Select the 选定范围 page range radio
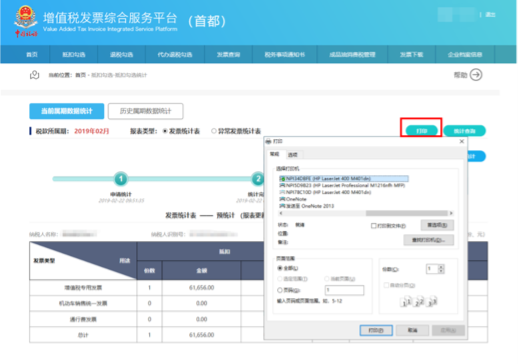The width and height of the screenshot is (518, 364). pyautogui.click(x=280, y=279)
